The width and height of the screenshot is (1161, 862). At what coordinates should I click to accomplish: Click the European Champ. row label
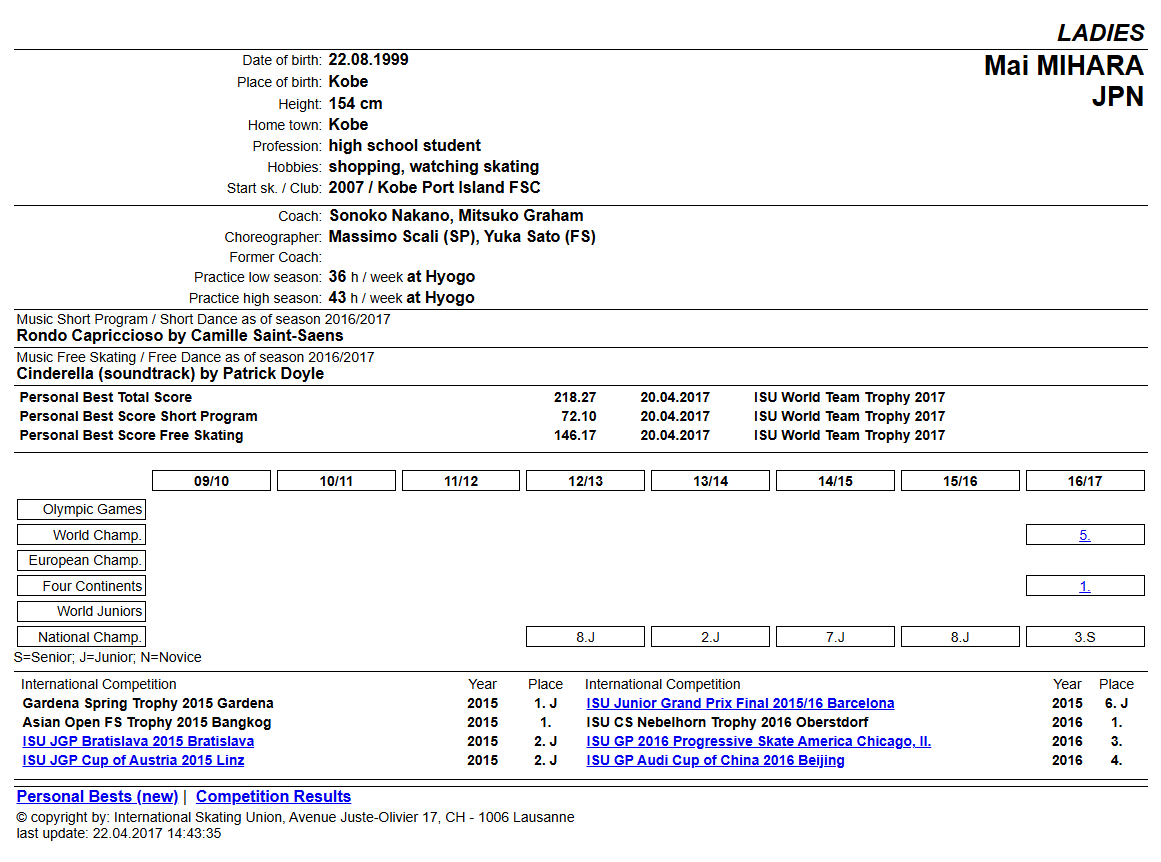[x=81, y=561]
